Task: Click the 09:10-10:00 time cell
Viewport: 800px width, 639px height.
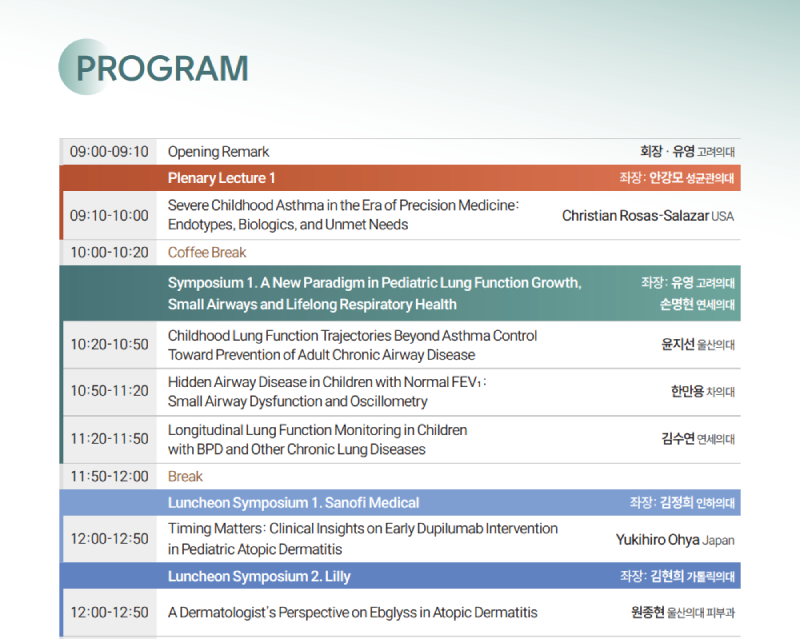Action: [109, 215]
